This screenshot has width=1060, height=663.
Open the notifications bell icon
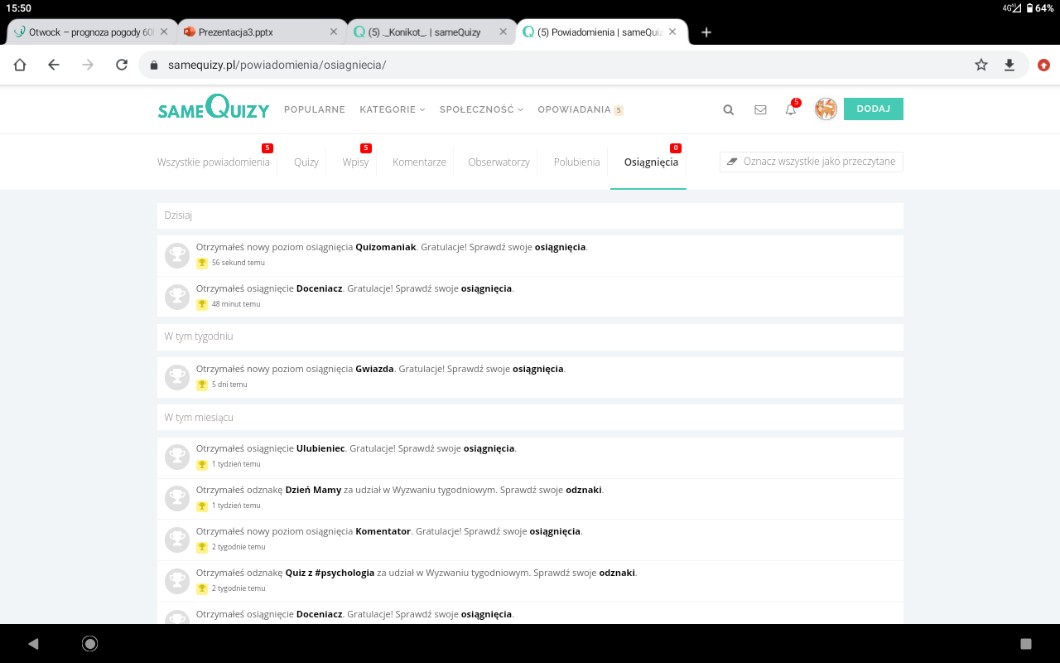tap(791, 109)
